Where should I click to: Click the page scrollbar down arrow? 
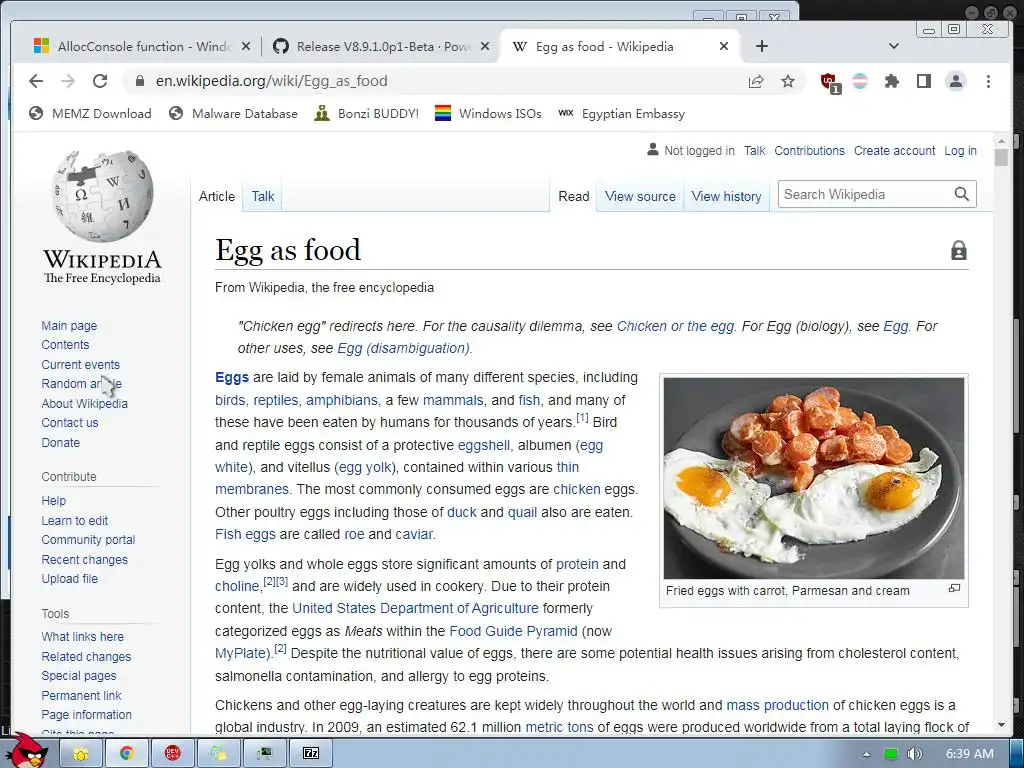pos(1001,725)
